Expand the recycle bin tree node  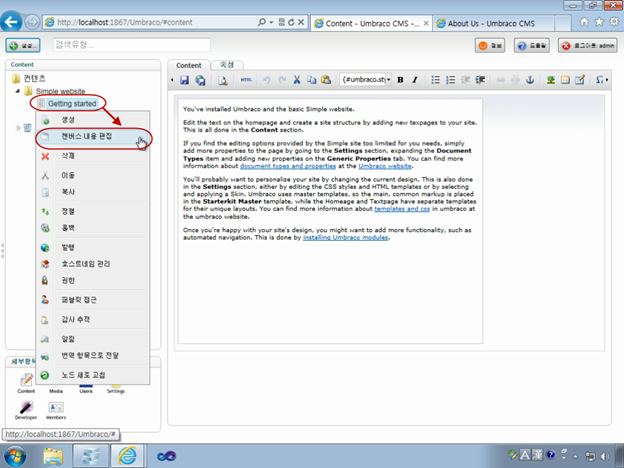pyautogui.click(x=18, y=128)
